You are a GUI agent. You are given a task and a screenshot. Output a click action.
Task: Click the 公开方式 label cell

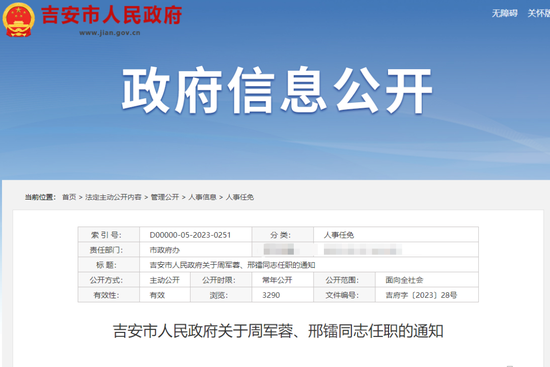[x=109, y=280]
